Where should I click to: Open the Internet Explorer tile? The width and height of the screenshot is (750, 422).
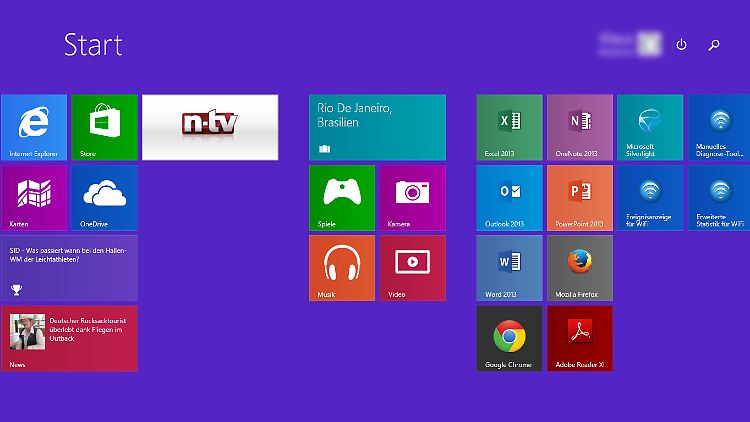point(34,127)
